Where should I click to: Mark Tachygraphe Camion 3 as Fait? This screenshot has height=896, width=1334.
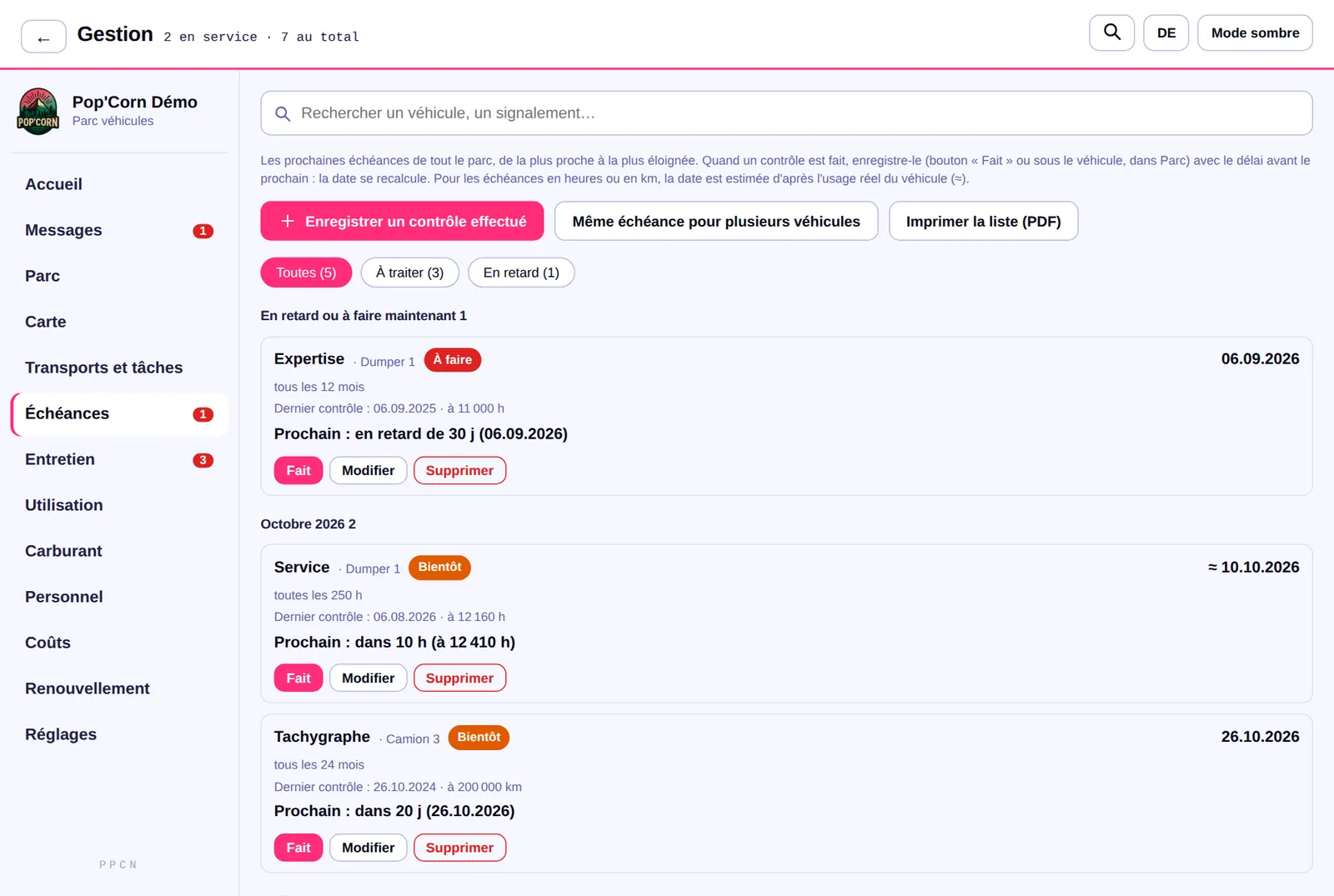pyautogui.click(x=298, y=848)
